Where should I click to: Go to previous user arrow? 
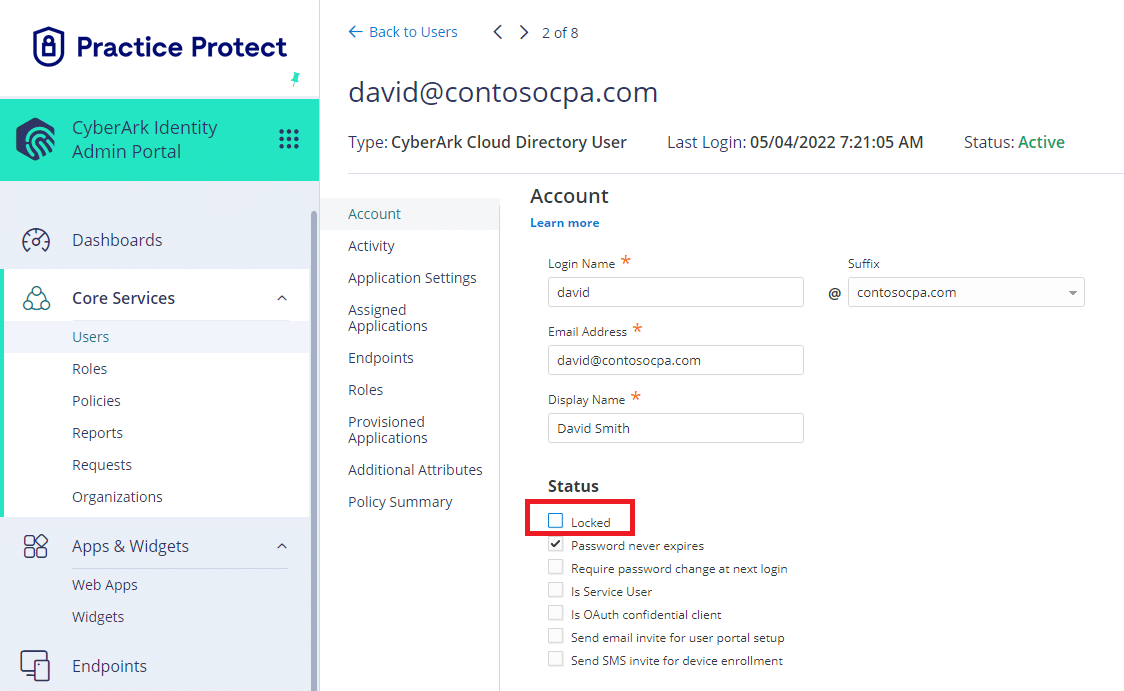(x=497, y=32)
